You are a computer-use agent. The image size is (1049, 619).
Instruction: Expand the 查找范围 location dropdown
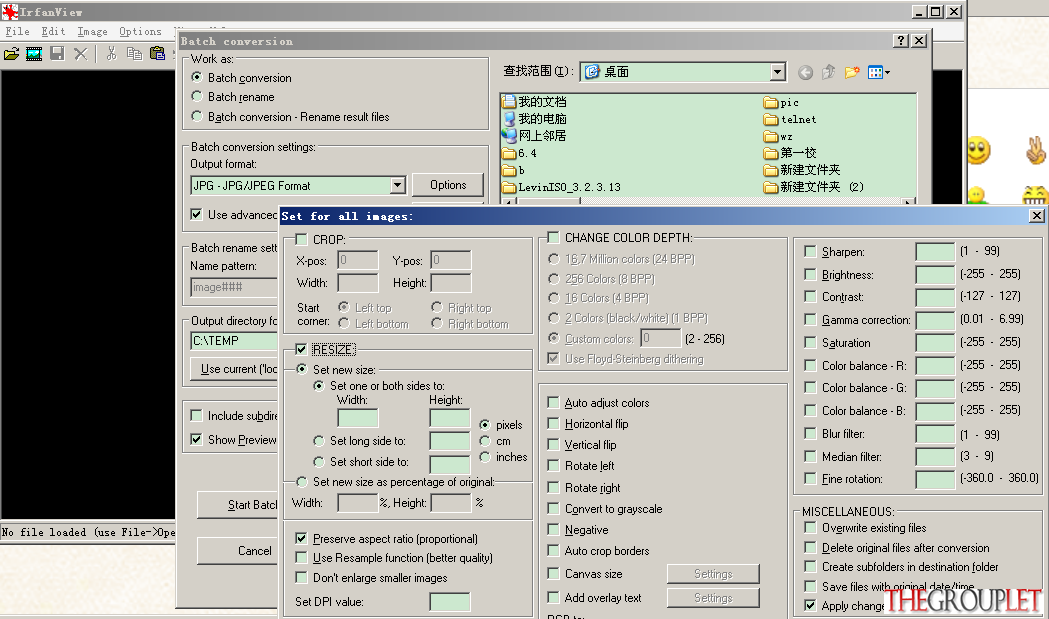coord(777,72)
